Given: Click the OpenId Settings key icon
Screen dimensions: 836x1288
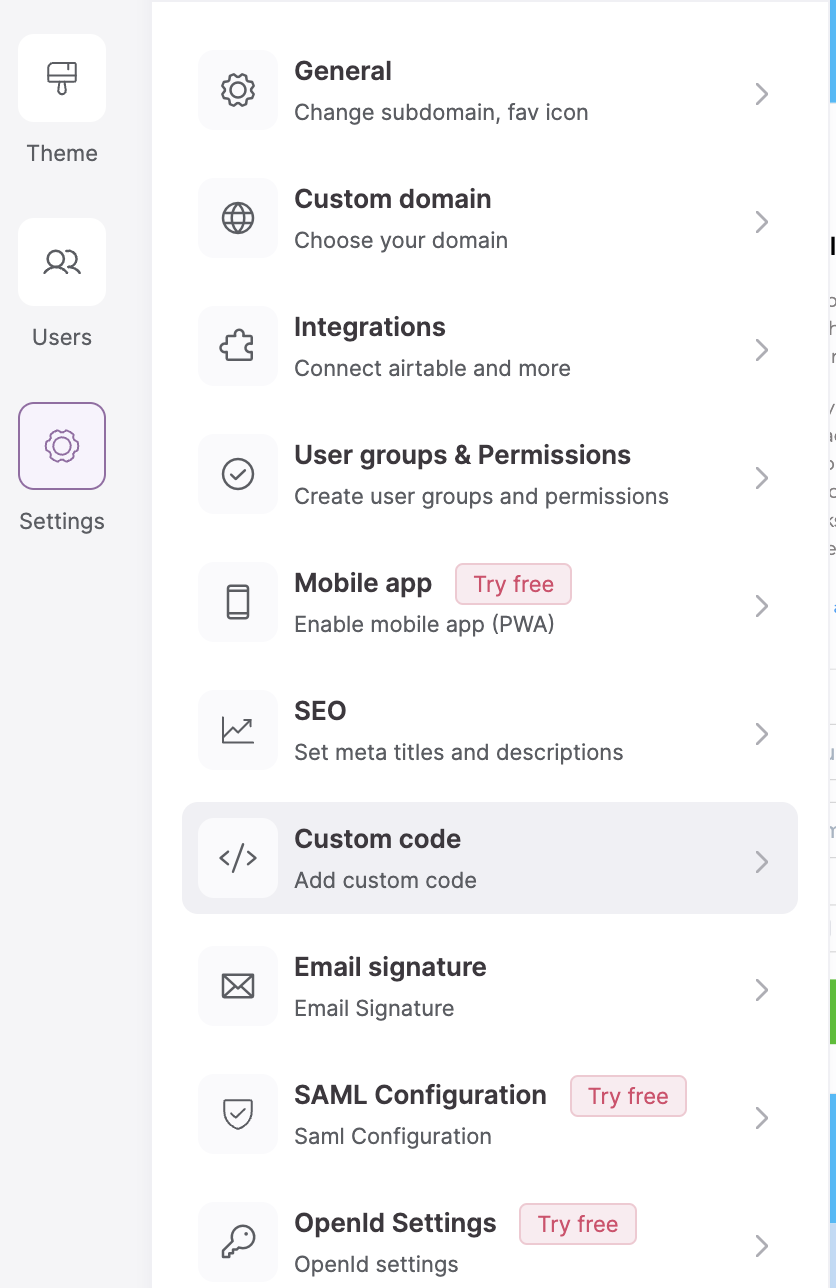Looking at the screenshot, I should (238, 1242).
